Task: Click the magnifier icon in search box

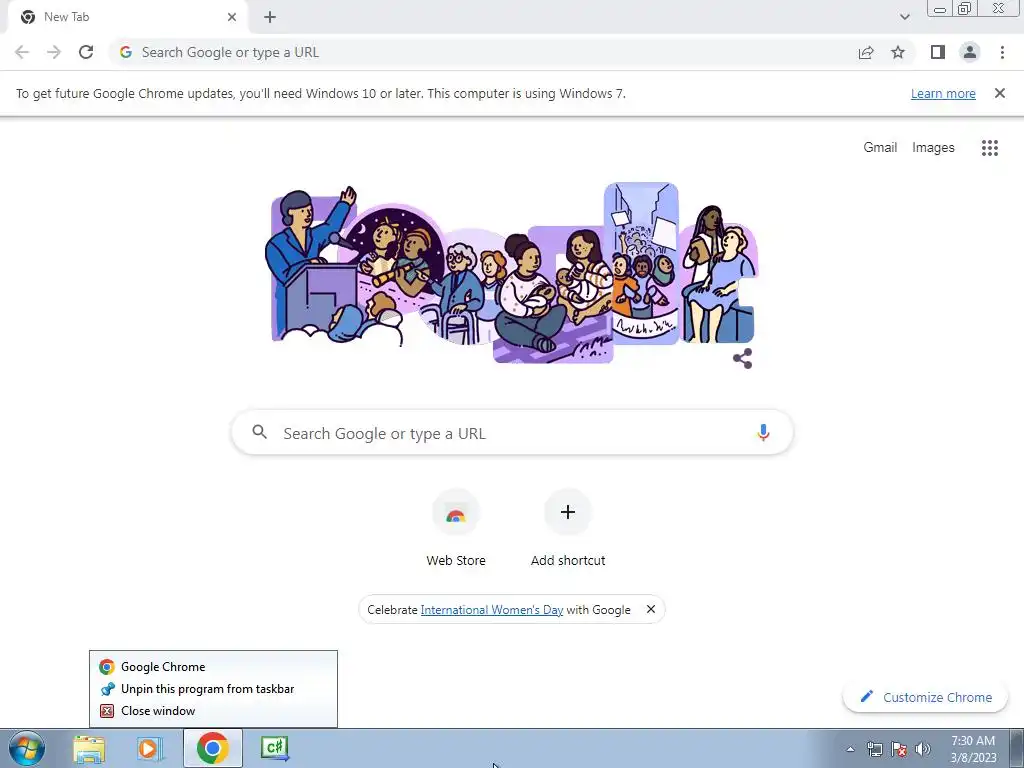Action: [259, 432]
